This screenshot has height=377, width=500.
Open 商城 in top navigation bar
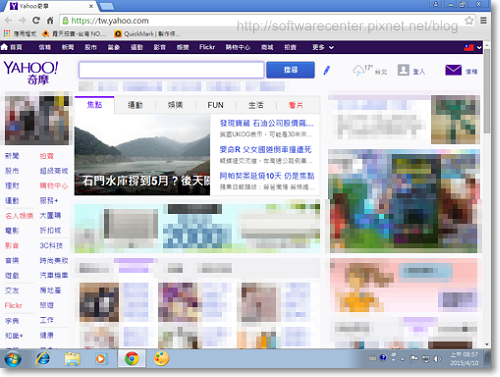(x=267, y=47)
